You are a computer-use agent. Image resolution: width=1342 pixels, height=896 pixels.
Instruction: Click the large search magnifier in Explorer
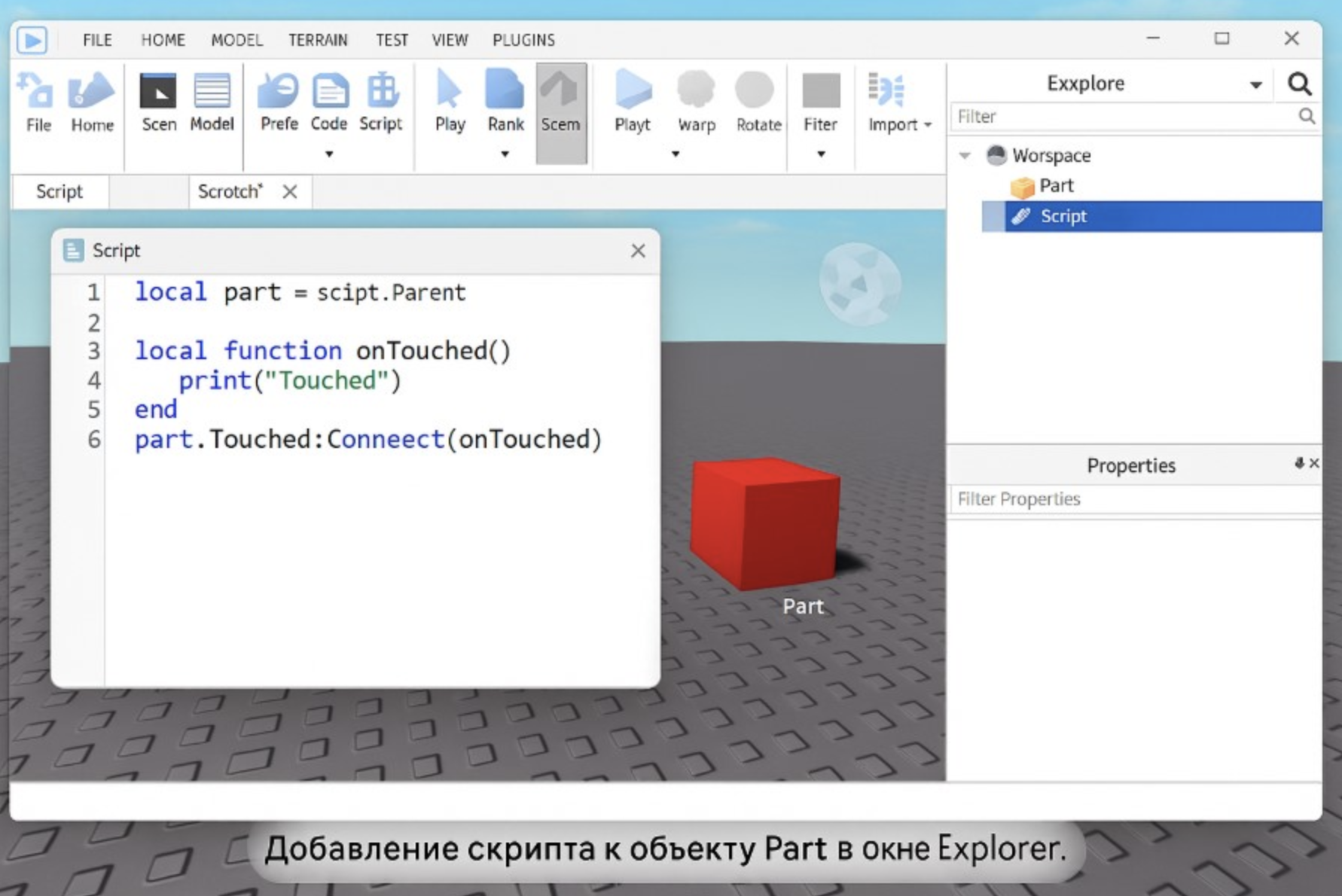[x=1300, y=84]
